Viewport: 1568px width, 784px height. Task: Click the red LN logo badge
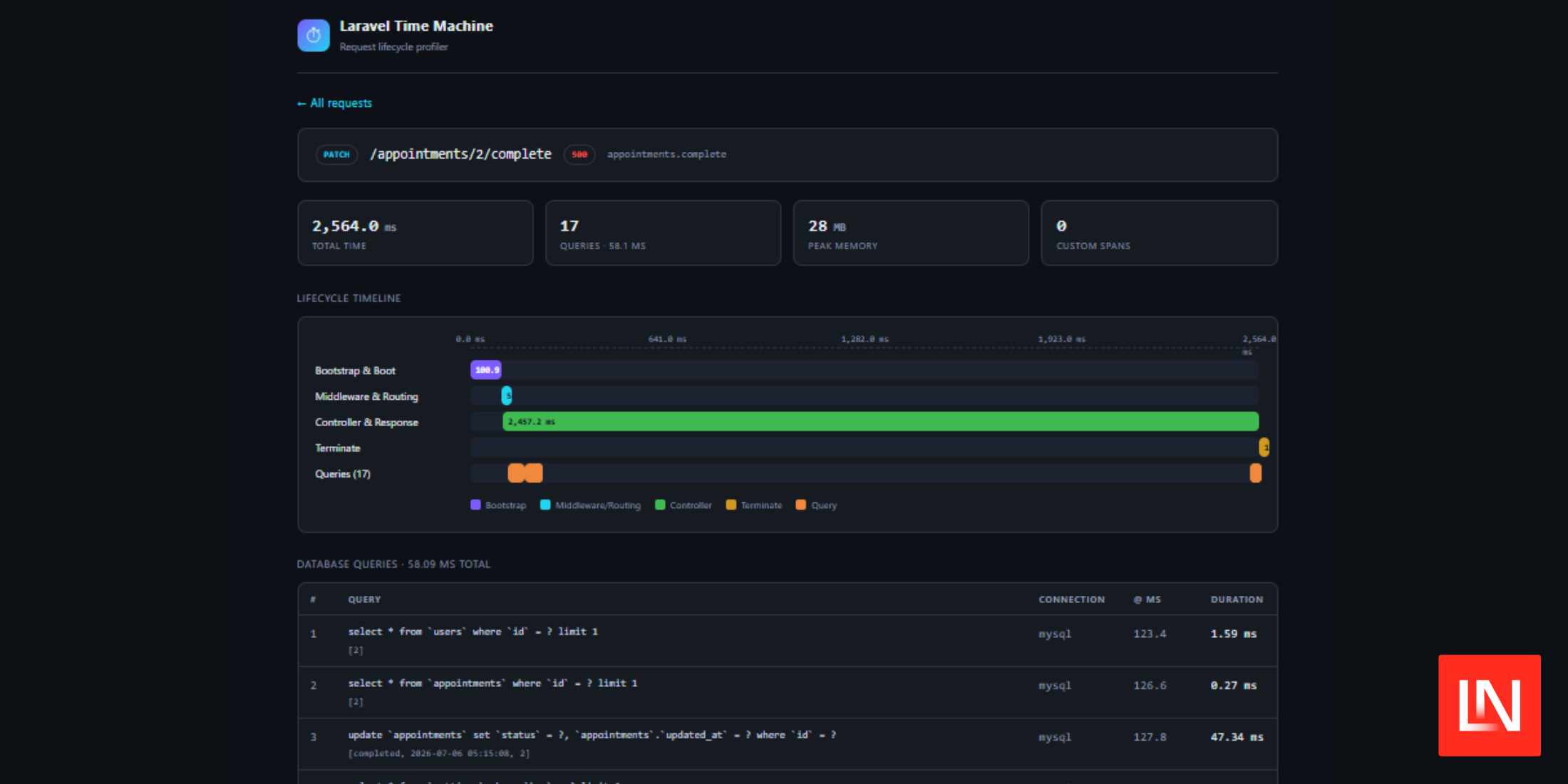pos(1490,705)
